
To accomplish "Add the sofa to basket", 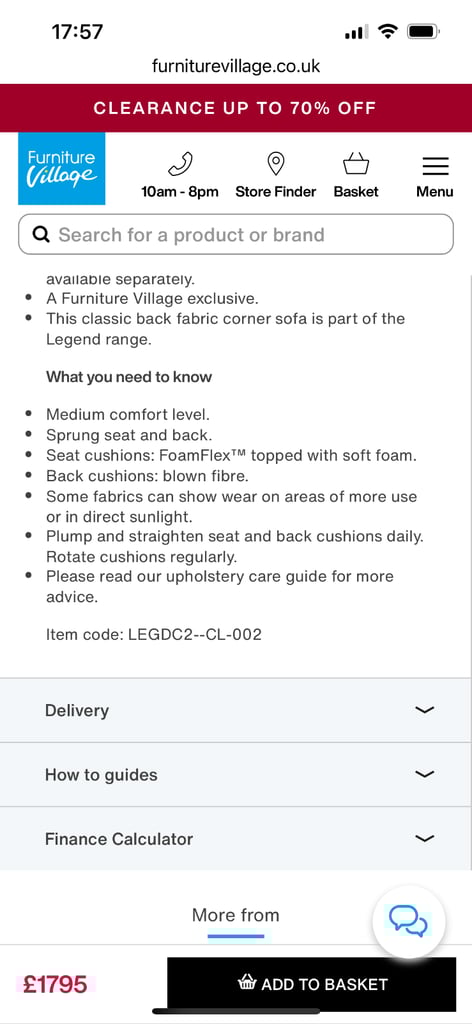I will [x=311, y=984].
